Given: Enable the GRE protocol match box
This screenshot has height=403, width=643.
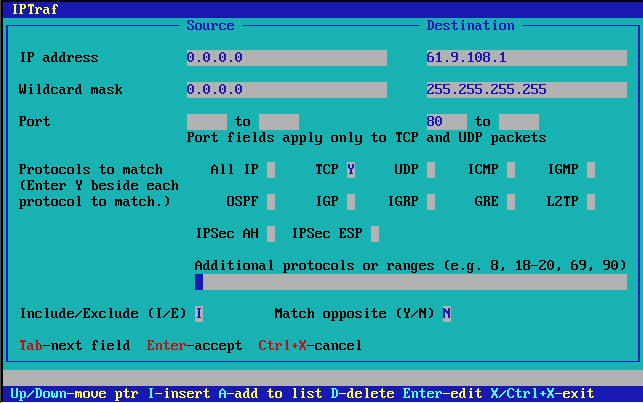Looking at the screenshot, I should point(511,202).
